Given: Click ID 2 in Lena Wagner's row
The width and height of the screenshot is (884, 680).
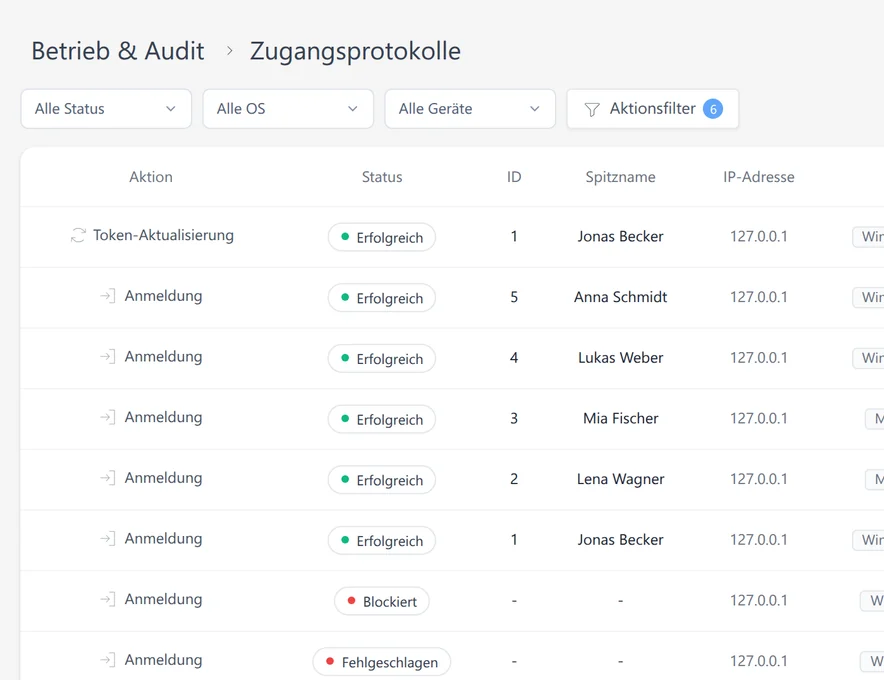Looking at the screenshot, I should [514, 479].
